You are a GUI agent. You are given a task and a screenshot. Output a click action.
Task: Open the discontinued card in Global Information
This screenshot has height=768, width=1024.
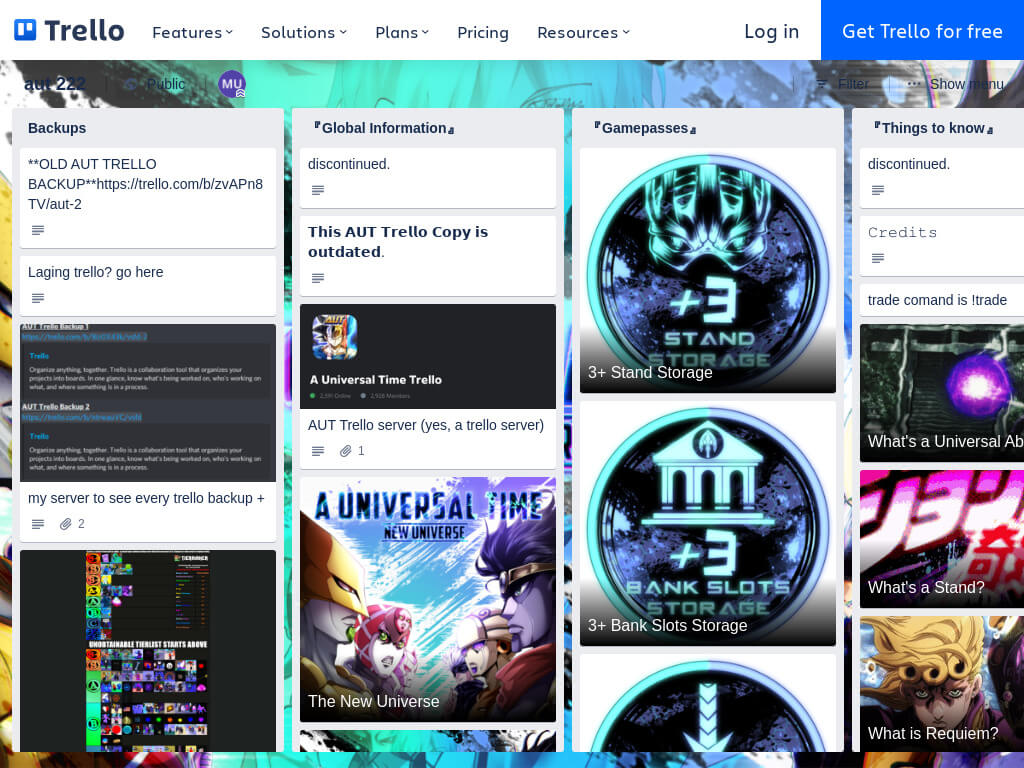[x=428, y=178]
